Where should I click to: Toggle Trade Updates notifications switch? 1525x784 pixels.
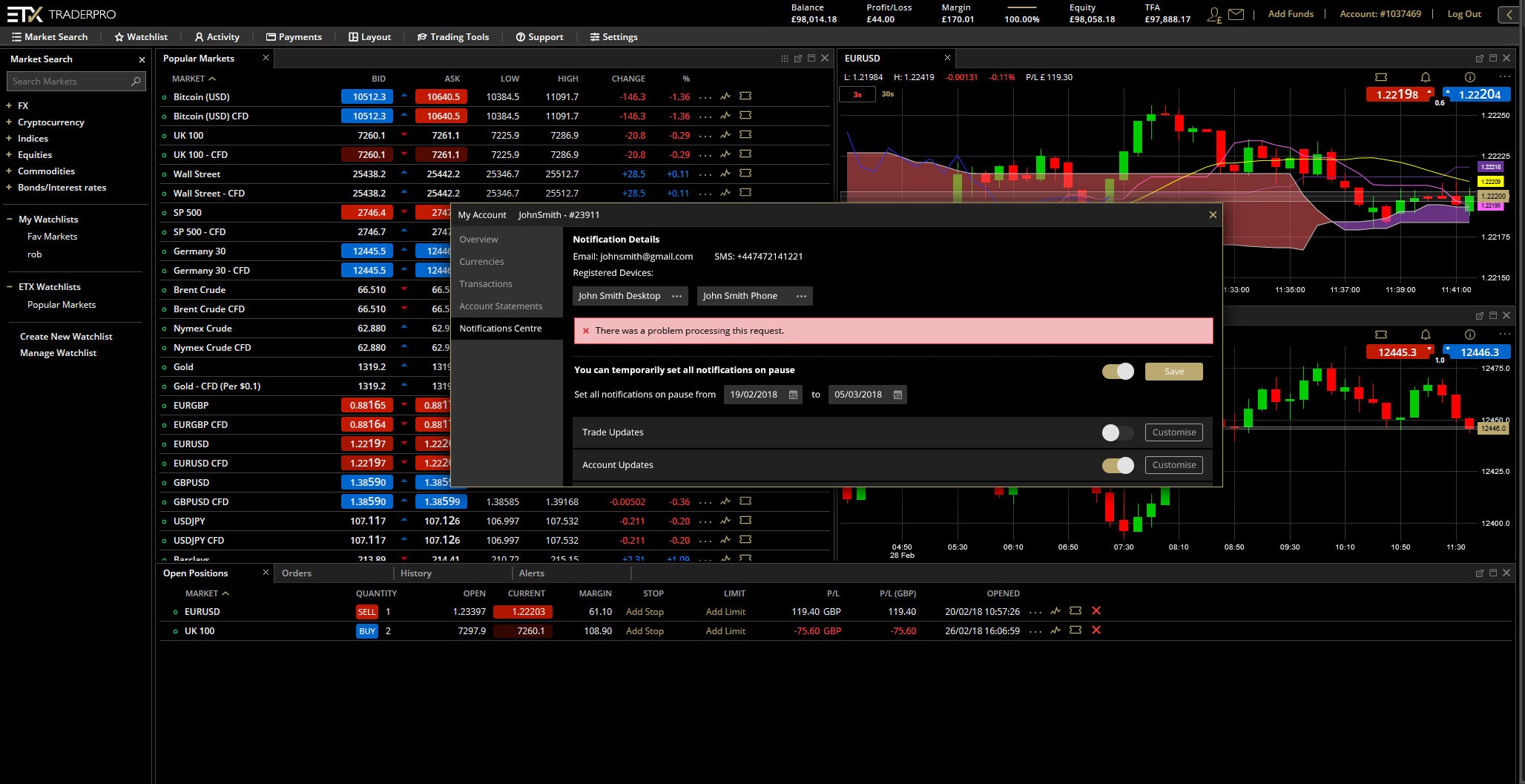pyautogui.click(x=1119, y=432)
